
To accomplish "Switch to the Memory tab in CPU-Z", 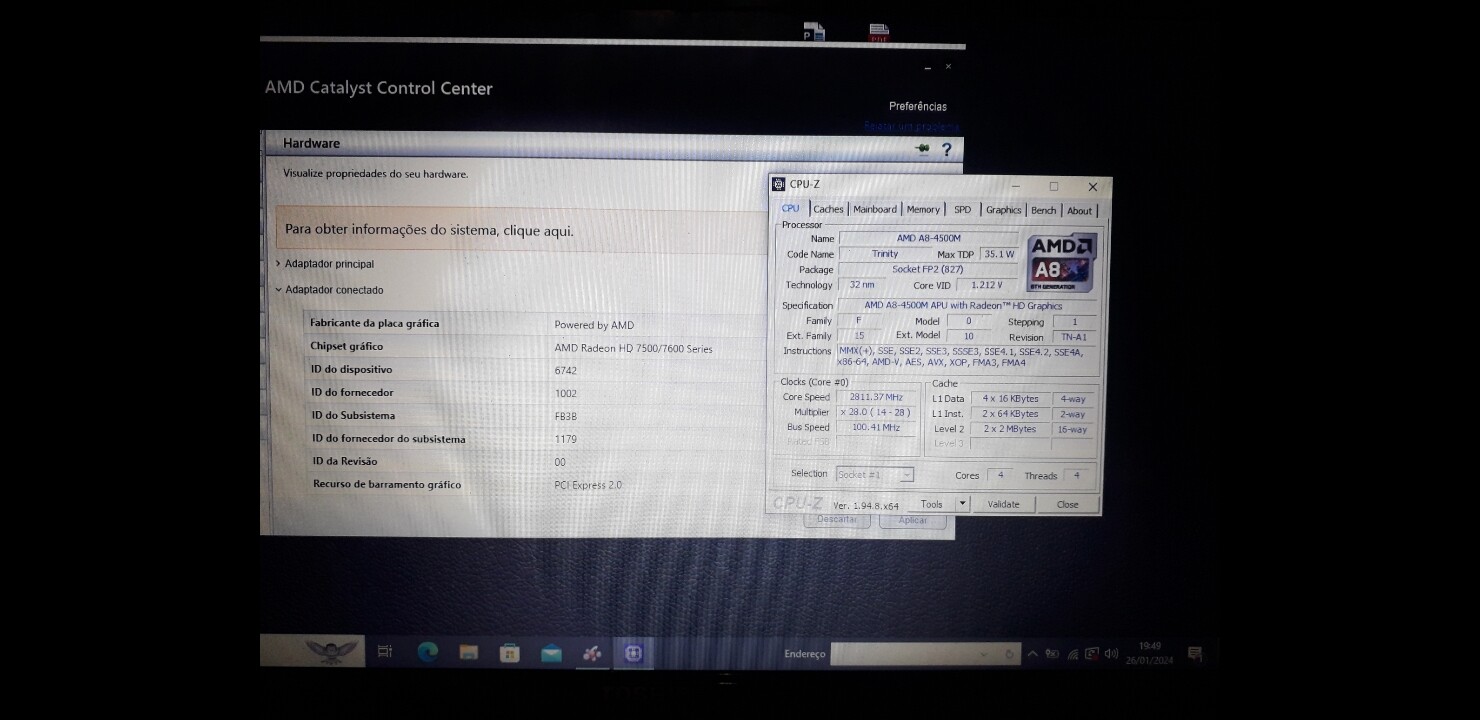I will (x=923, y=210).
